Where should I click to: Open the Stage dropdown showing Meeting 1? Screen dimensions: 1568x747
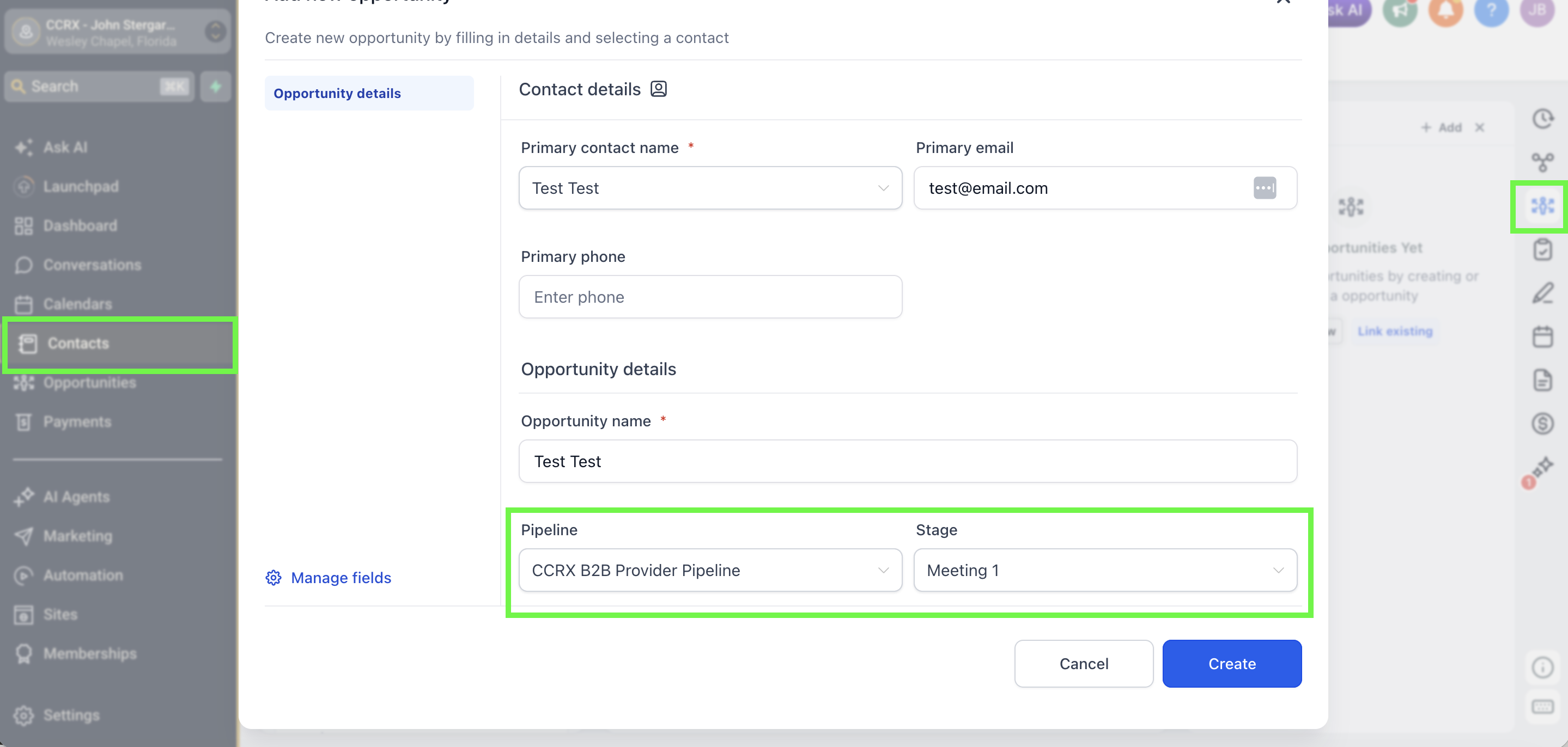[1105, 570]
